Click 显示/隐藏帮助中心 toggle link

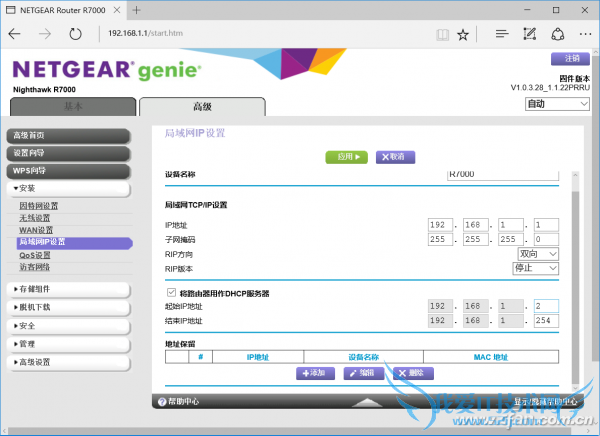tap(546, 402)
